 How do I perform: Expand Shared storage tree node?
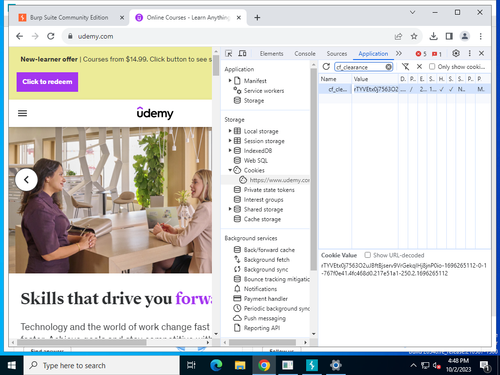230,209
